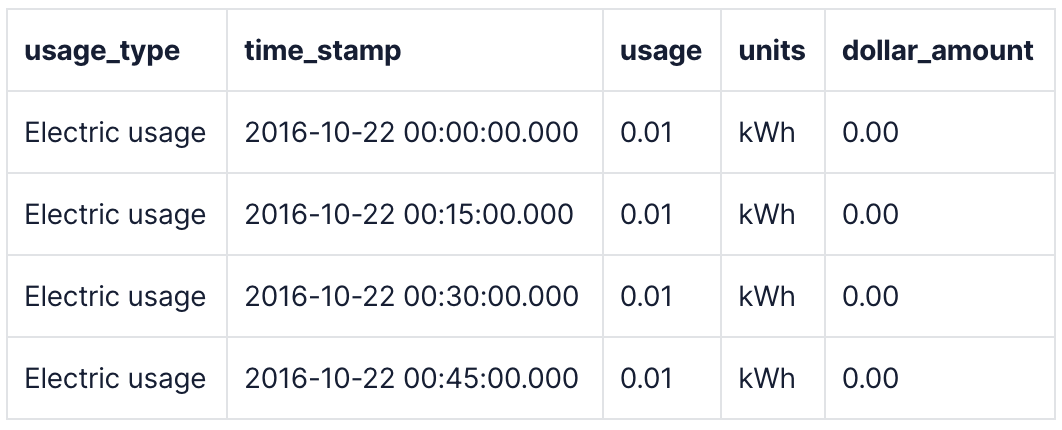The image size is (1062, 430).
Task: Click Electric usage in the 00:30:00 row
Action: pyautogui.click(x=115, y=296)
